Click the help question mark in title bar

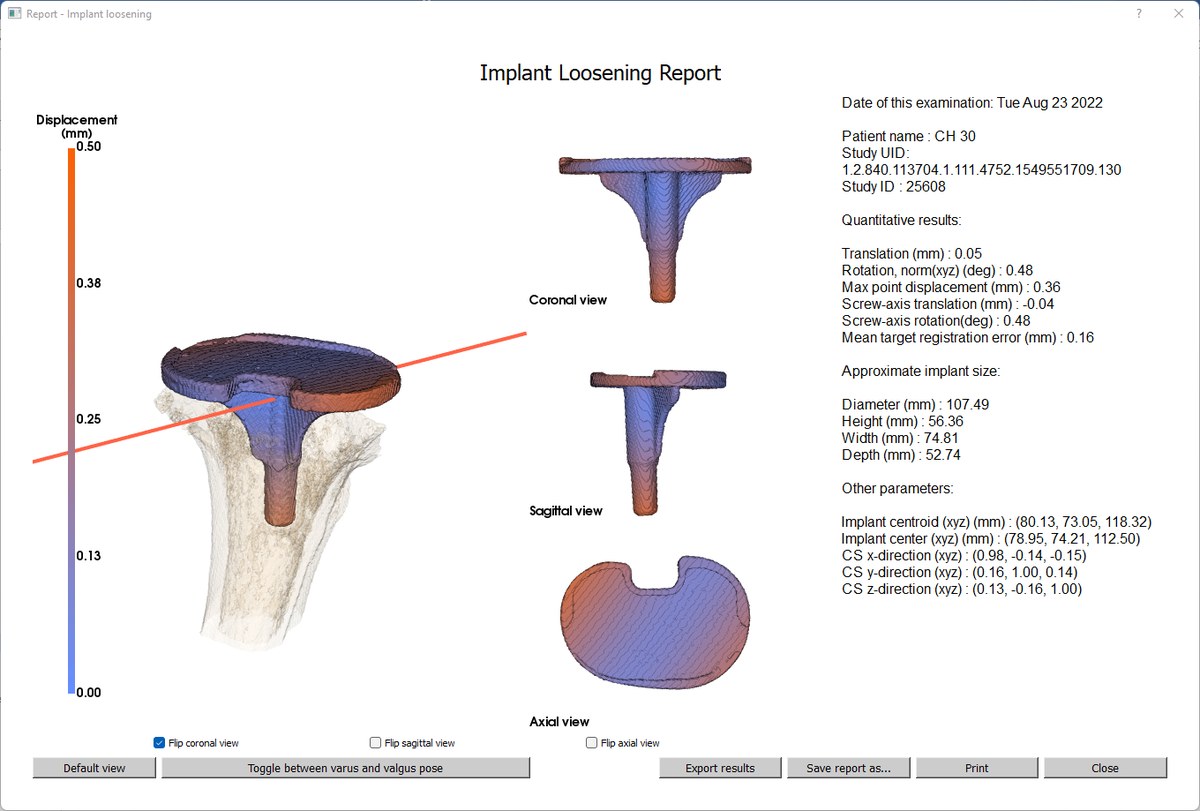click(x=1139, y=14)
